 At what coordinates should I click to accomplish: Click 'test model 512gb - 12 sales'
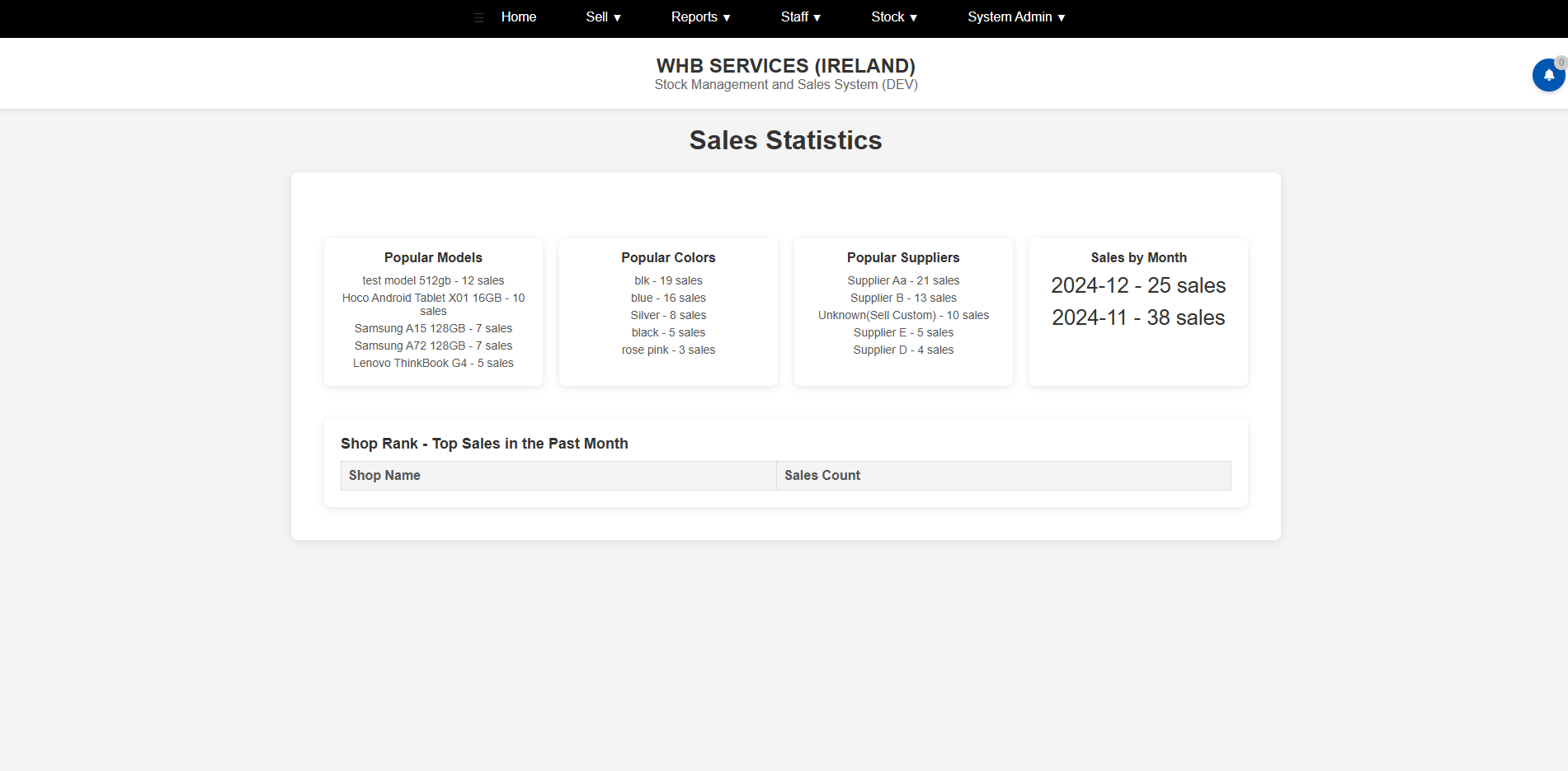[x=433, y=281]
